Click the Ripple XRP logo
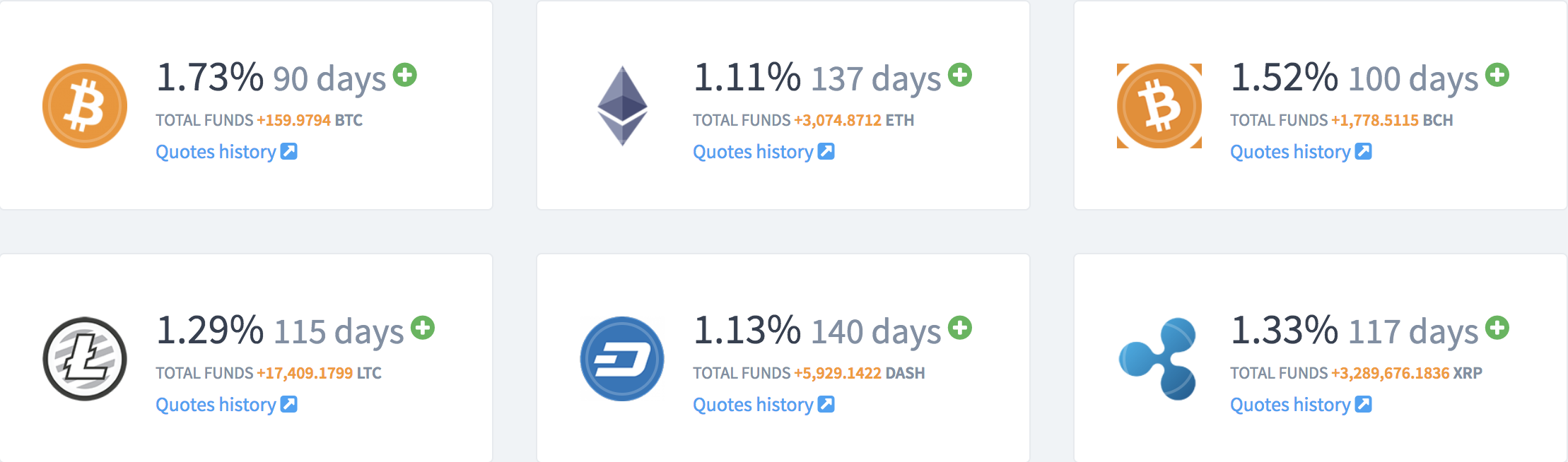The image size is (1568, 462). [1158, 359]
